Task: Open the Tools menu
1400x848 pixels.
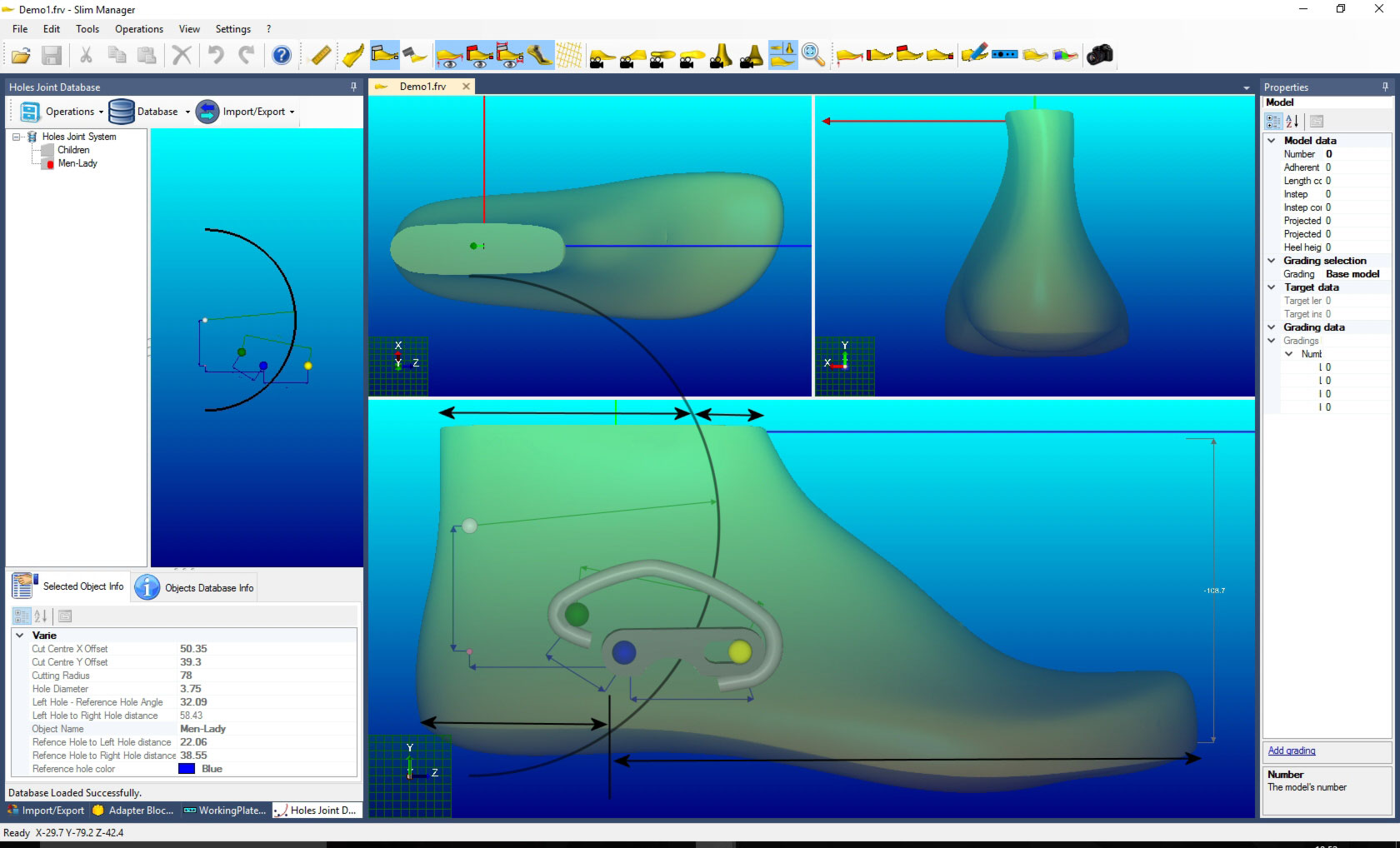Action: click(x=87, y=29)
